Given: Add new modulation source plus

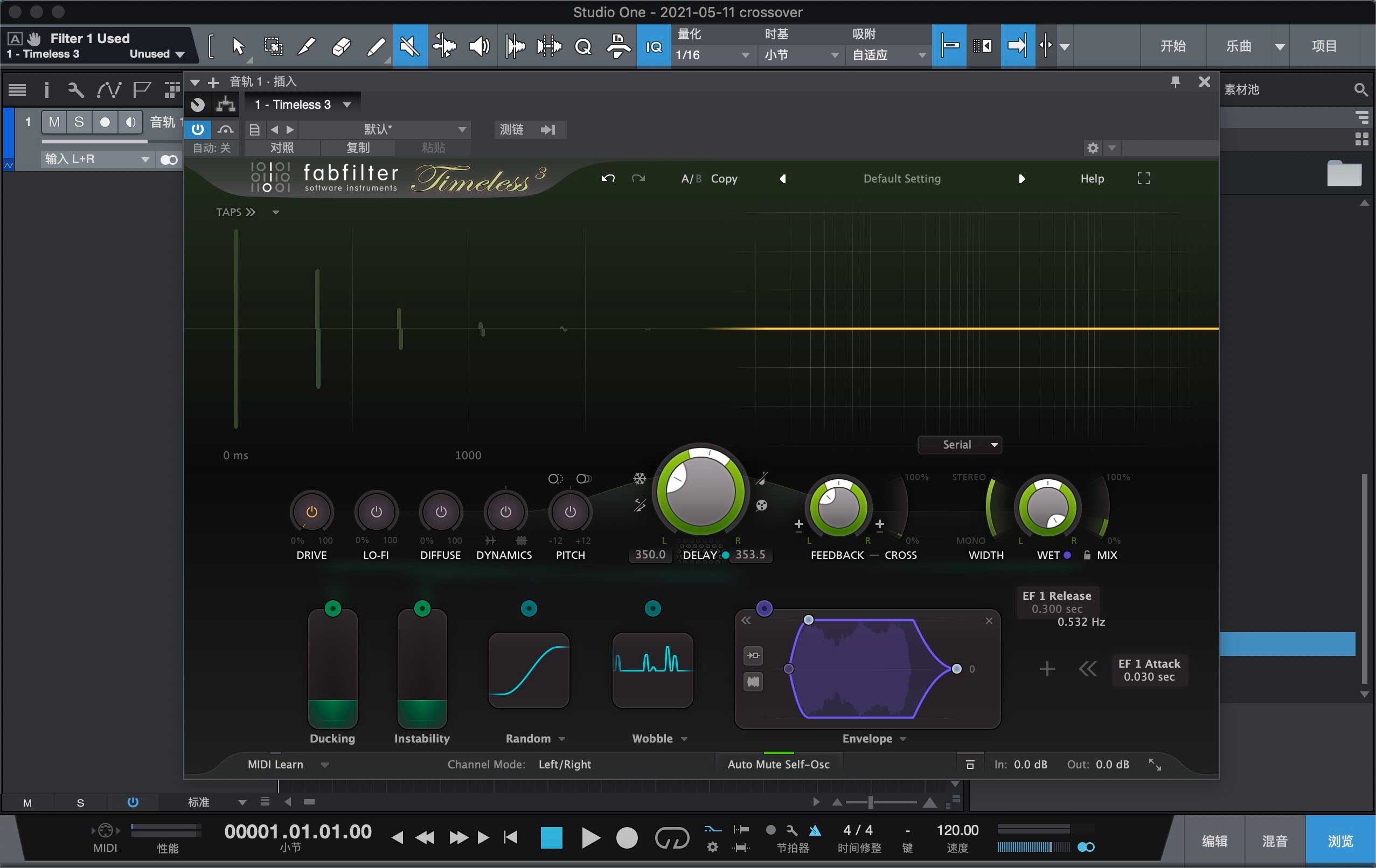Looking at the screenshot, I should [1047, 668].
